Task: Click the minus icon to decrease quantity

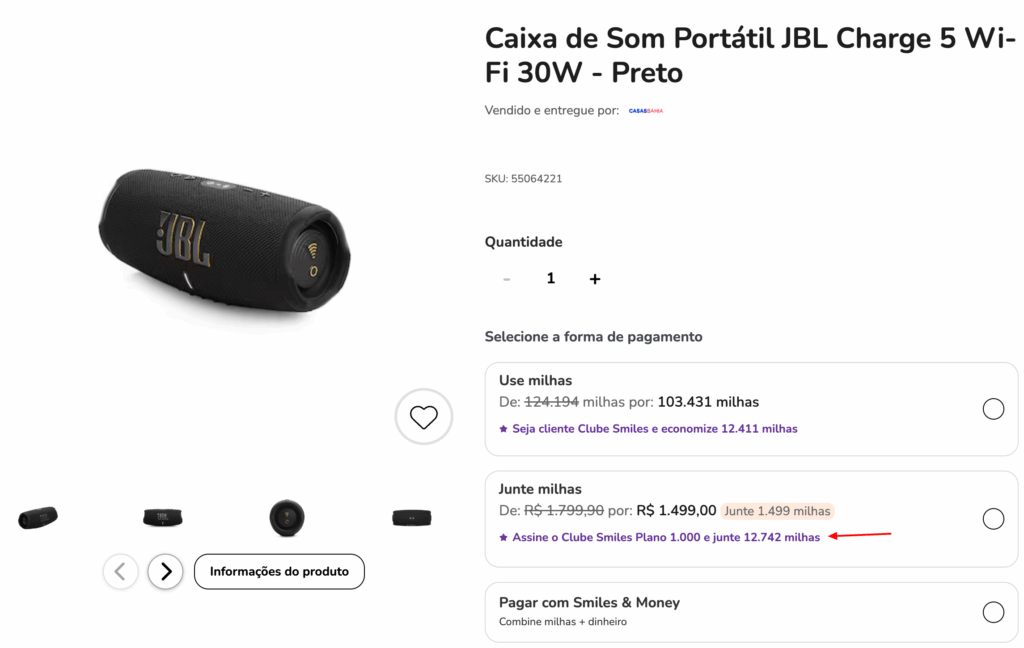Action: tap(507, 279)
